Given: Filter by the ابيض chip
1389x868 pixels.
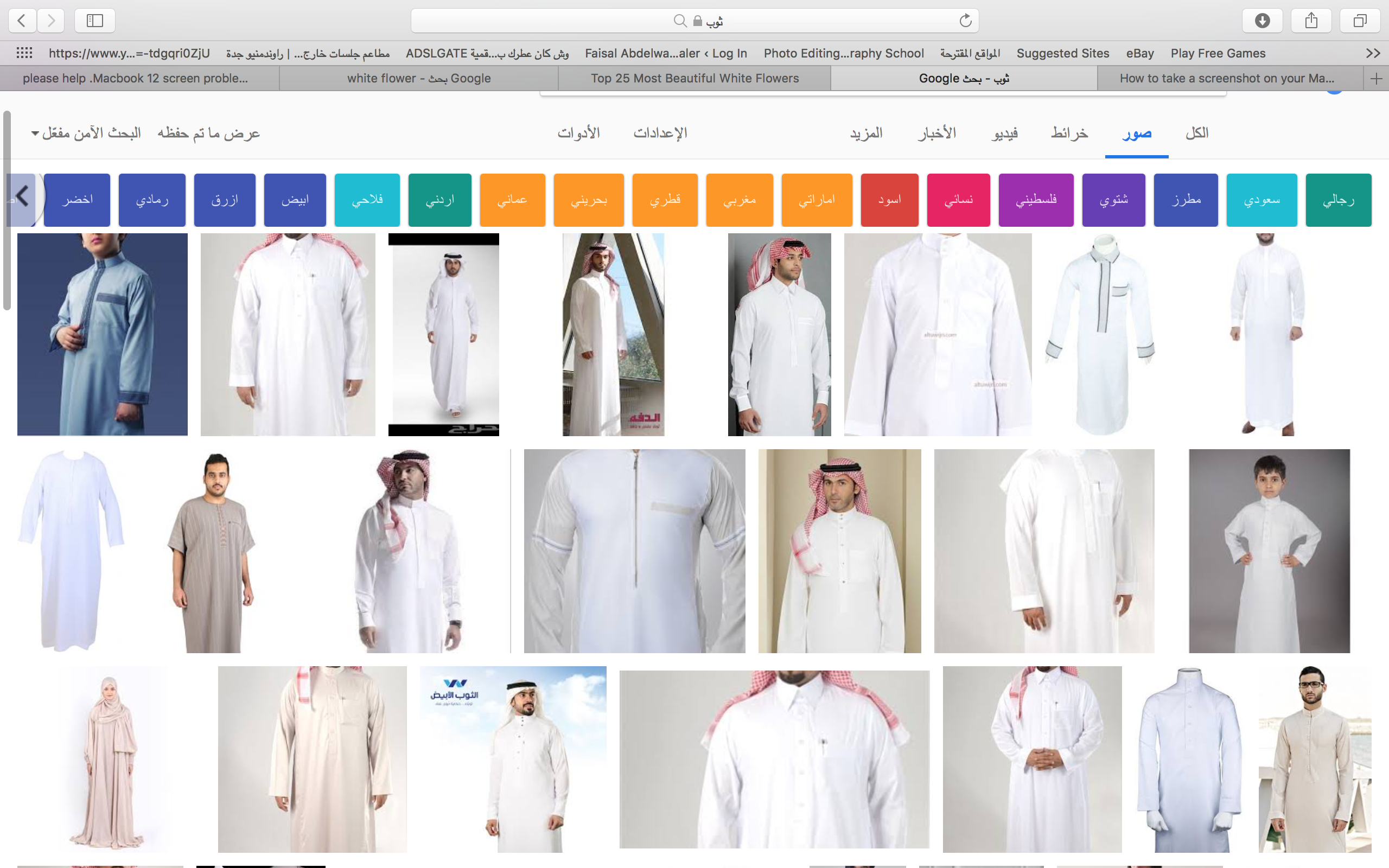Looking at the screenshot, I should [295, 200].
